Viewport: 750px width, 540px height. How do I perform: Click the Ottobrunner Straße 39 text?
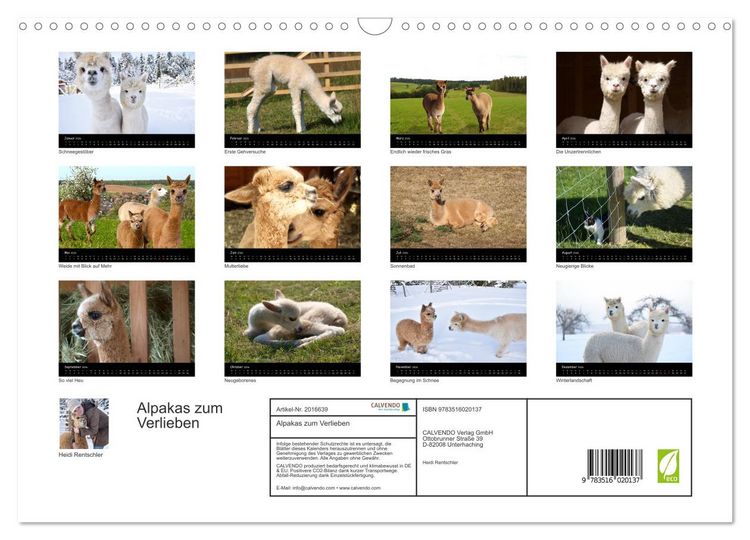(x=452, y=439)
